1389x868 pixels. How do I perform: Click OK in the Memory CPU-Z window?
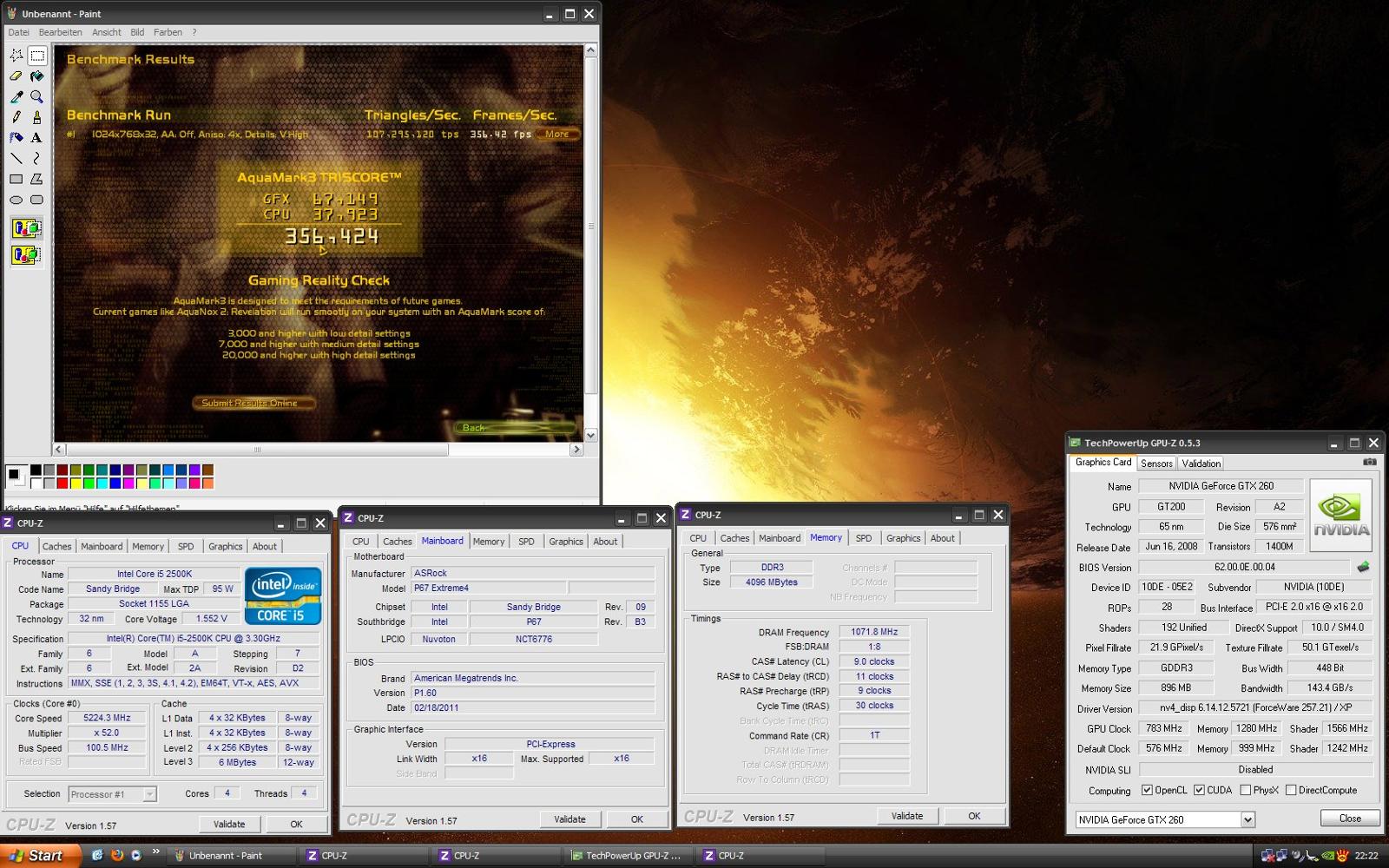[974, 816]
